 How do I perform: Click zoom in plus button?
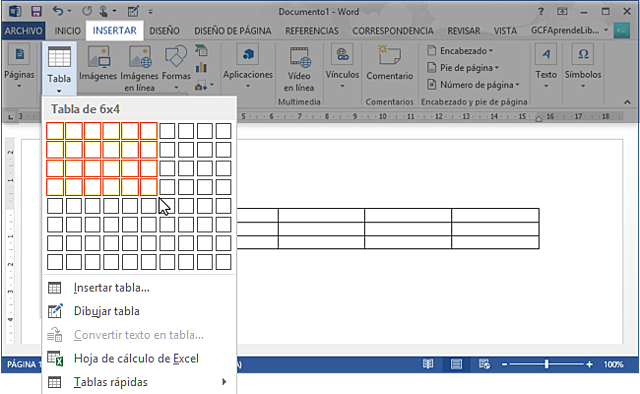click(589, 364)
